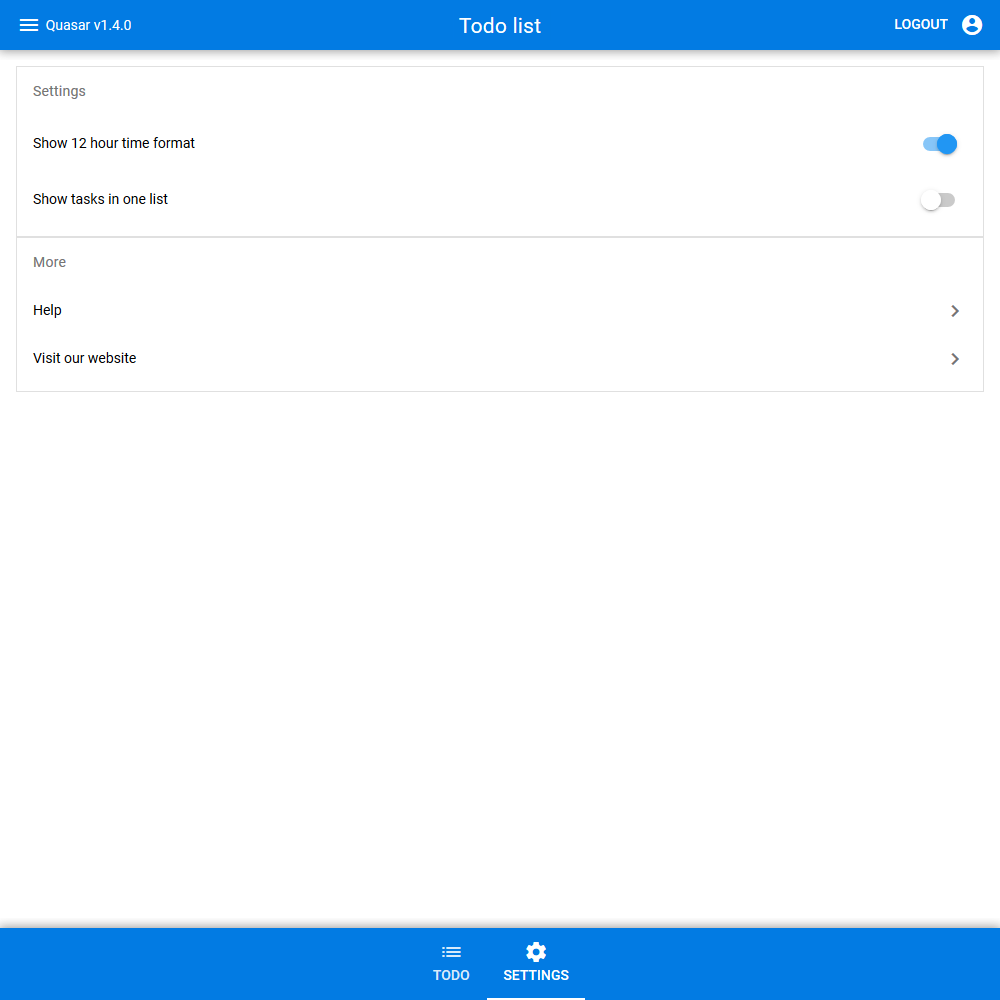Select the SETTINGS tab label
The width and height of the screenshot is (1000, 1000).
(x=536, y=975)
